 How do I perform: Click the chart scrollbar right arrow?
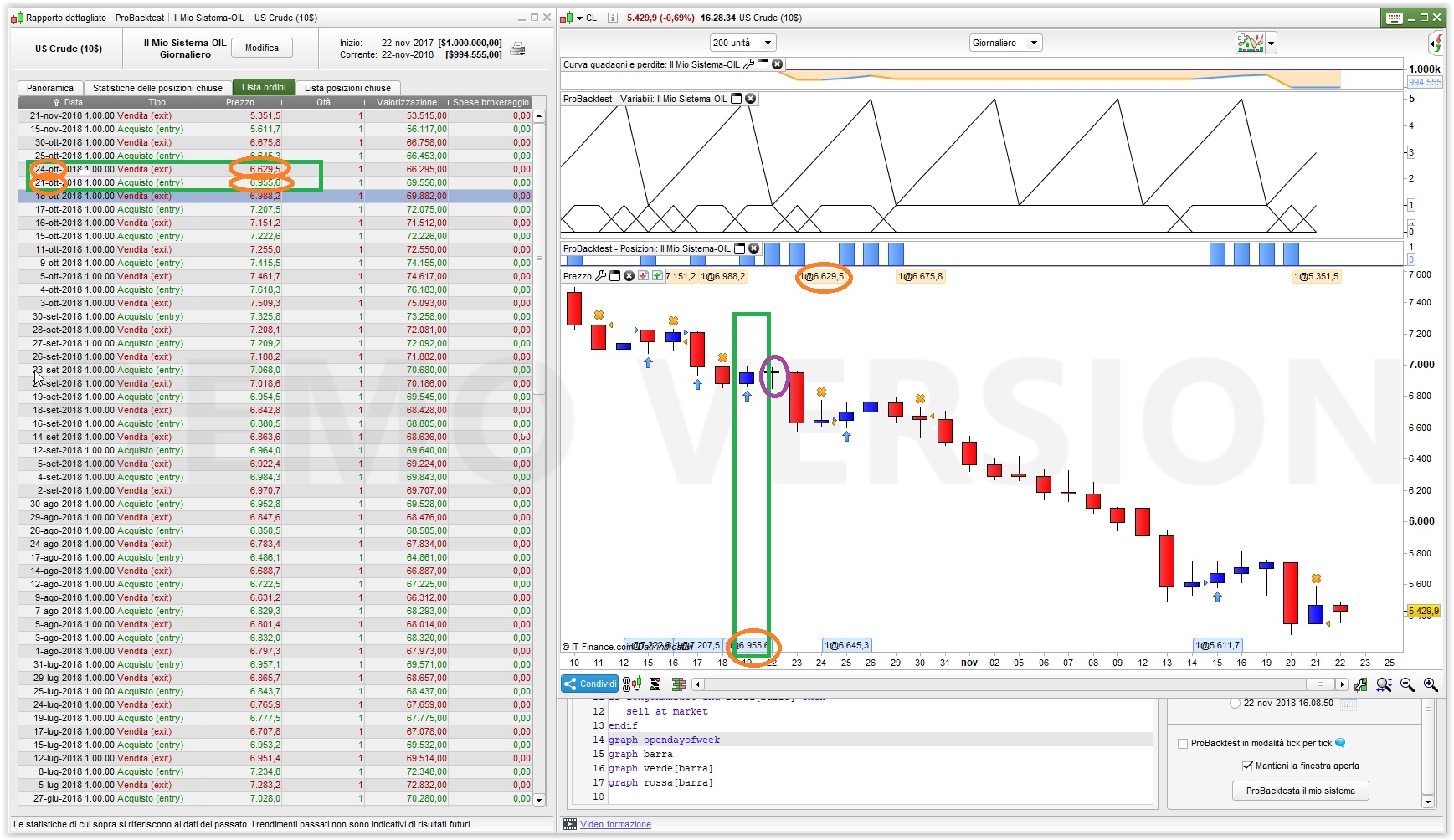click(1342, 684)
